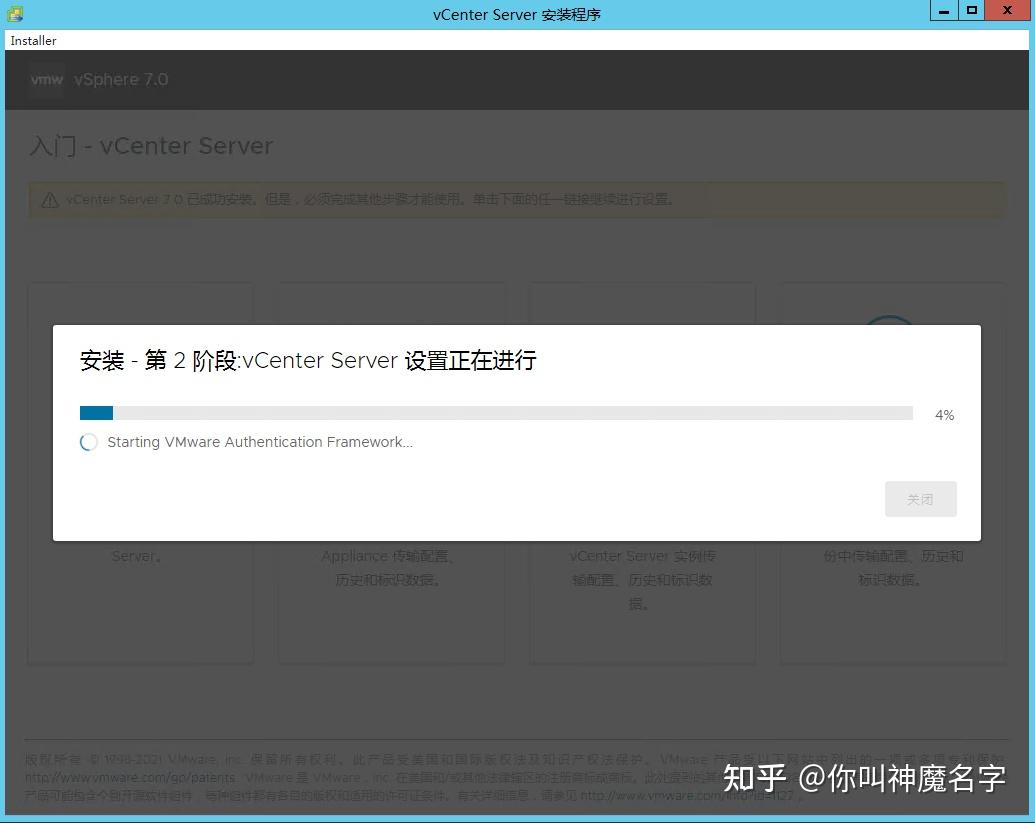The image size is (1035, 823).
Task: Click the Appliance 传输配置 card text
Action: 390,556
